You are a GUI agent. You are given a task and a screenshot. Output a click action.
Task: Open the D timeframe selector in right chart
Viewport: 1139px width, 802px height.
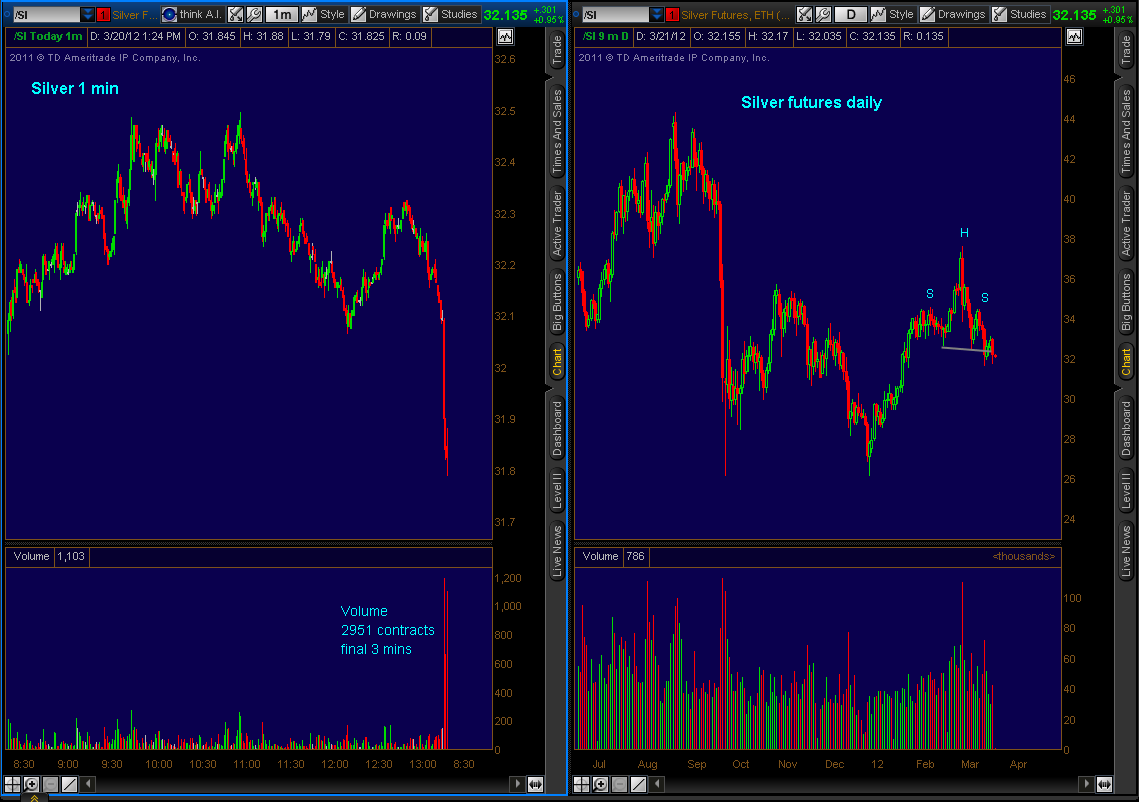click(x=851, y=15)
